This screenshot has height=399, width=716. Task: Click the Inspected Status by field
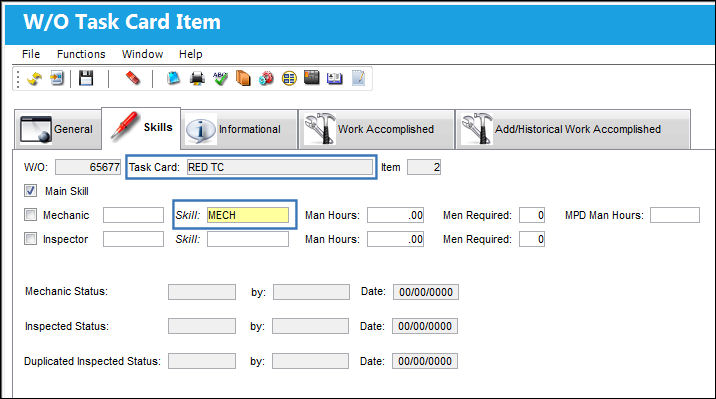point(311,326)
